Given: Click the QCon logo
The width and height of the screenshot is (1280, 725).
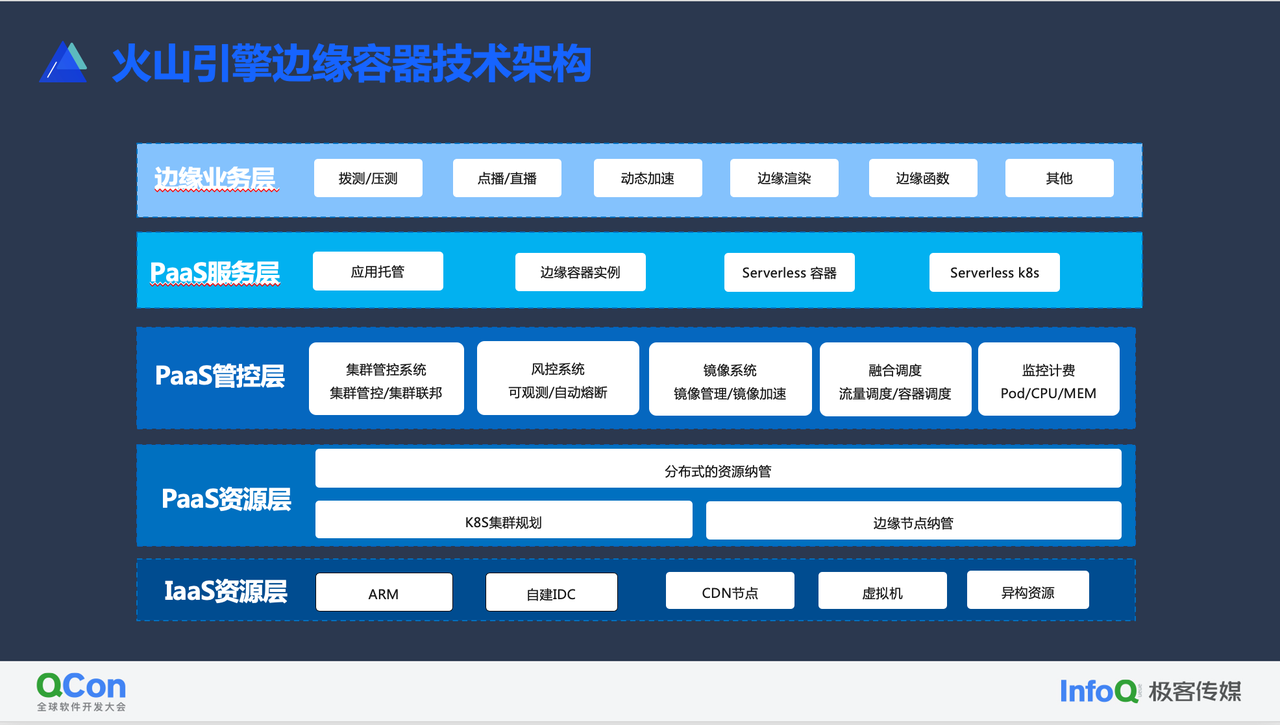Looking at the screenshot, I should point(82,692).
